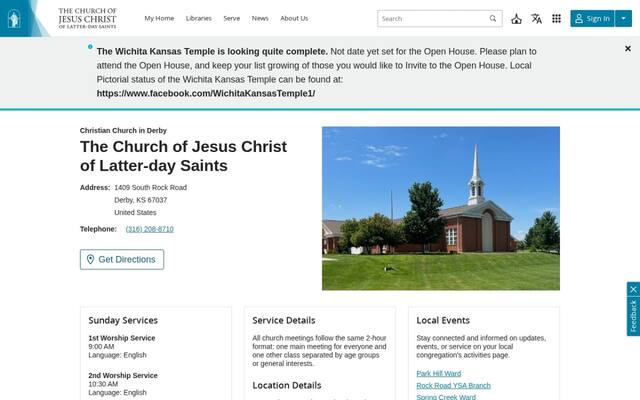640x400 pixels.
Task: Click the 10:30 AM service time
Action: (103, 384)
